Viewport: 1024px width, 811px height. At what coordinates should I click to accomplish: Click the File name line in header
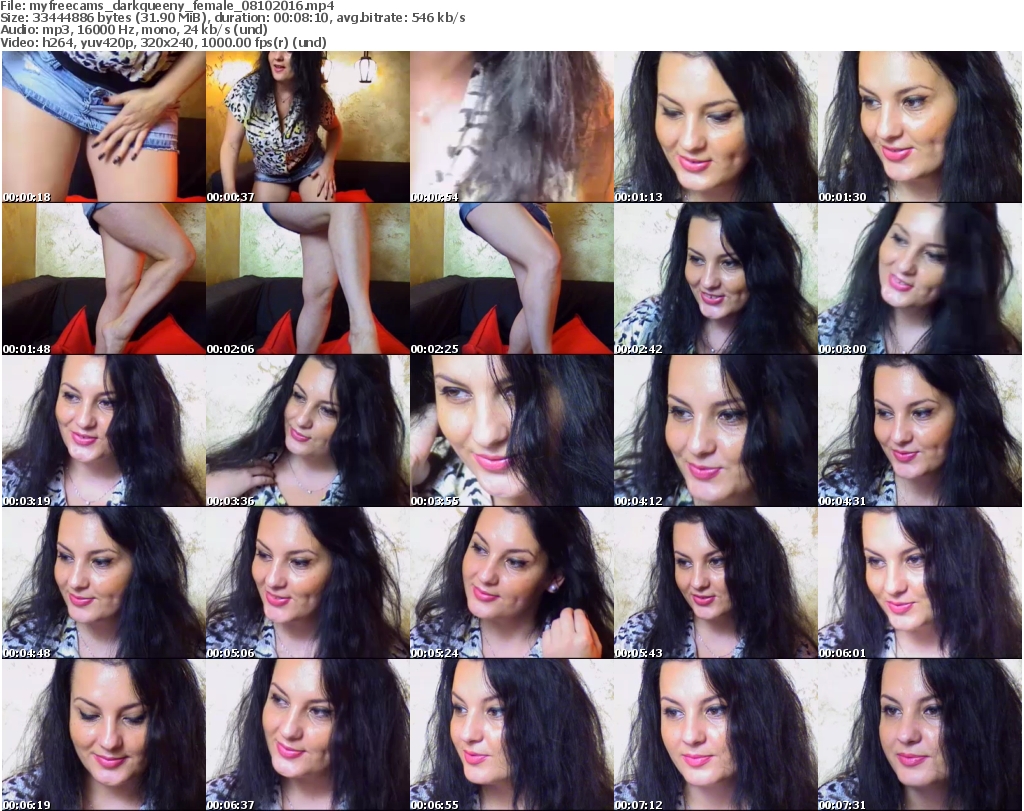pyautogui.click(x=168, y=6)
